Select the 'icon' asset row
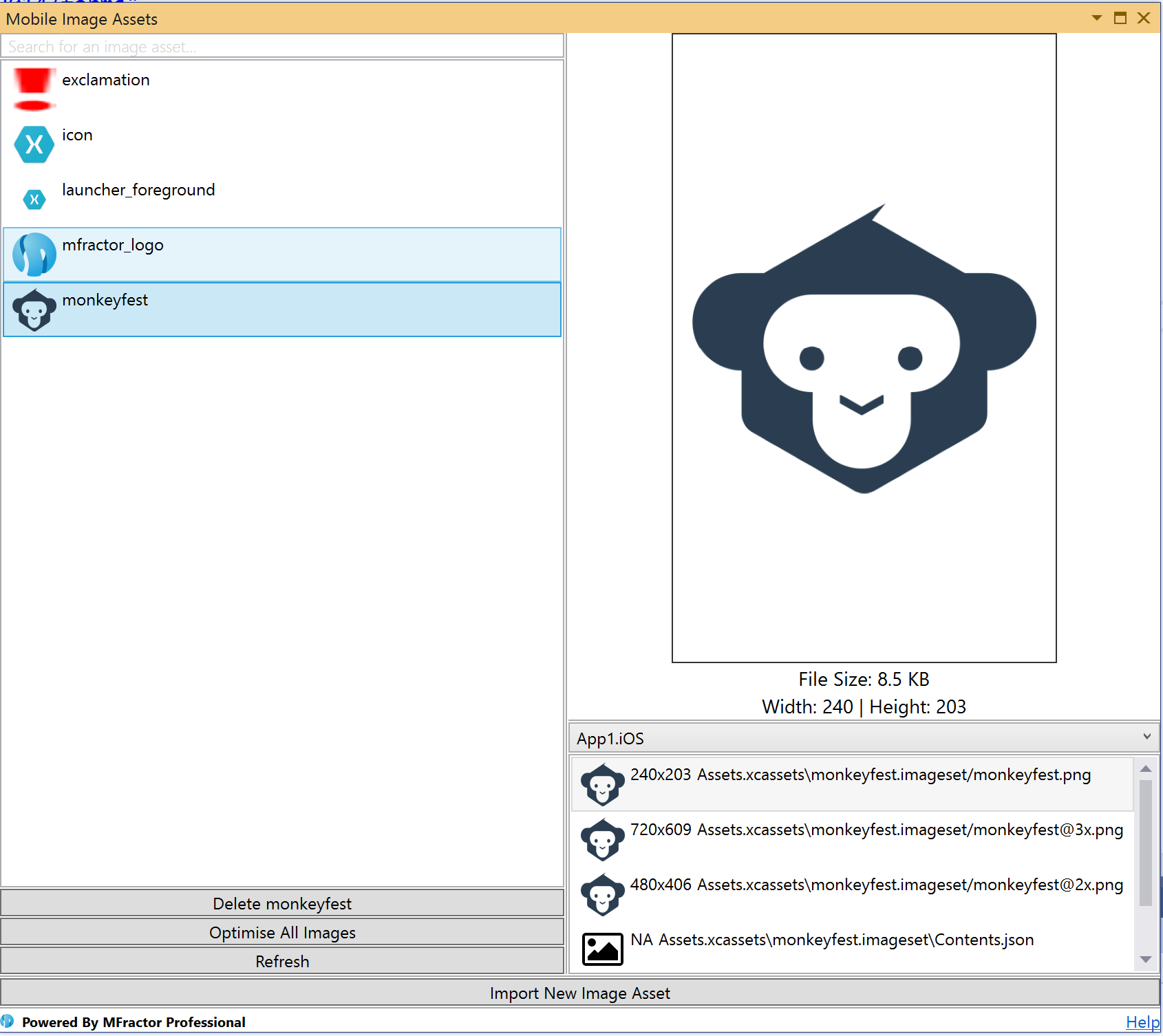1163x1036 pixels. coord(282,144)
